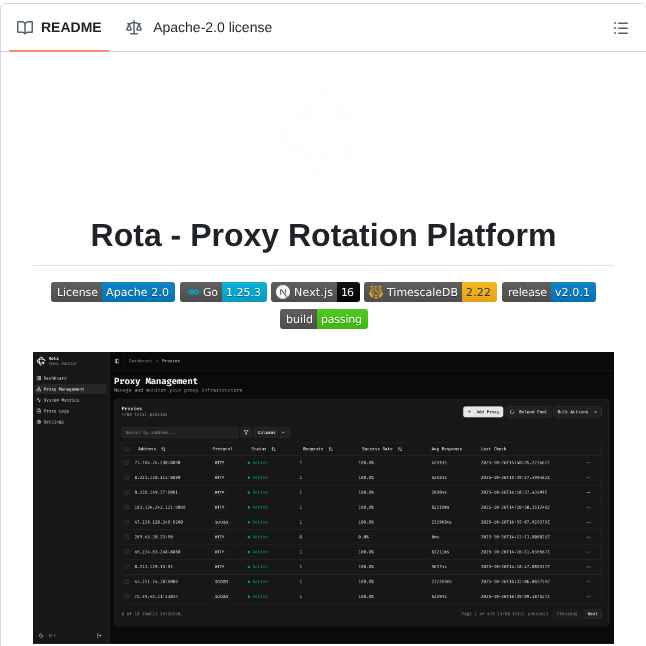Click the TimescaleDB 2.22 badge
Viewport: 646px width, 646px height.
coord(430,292)
